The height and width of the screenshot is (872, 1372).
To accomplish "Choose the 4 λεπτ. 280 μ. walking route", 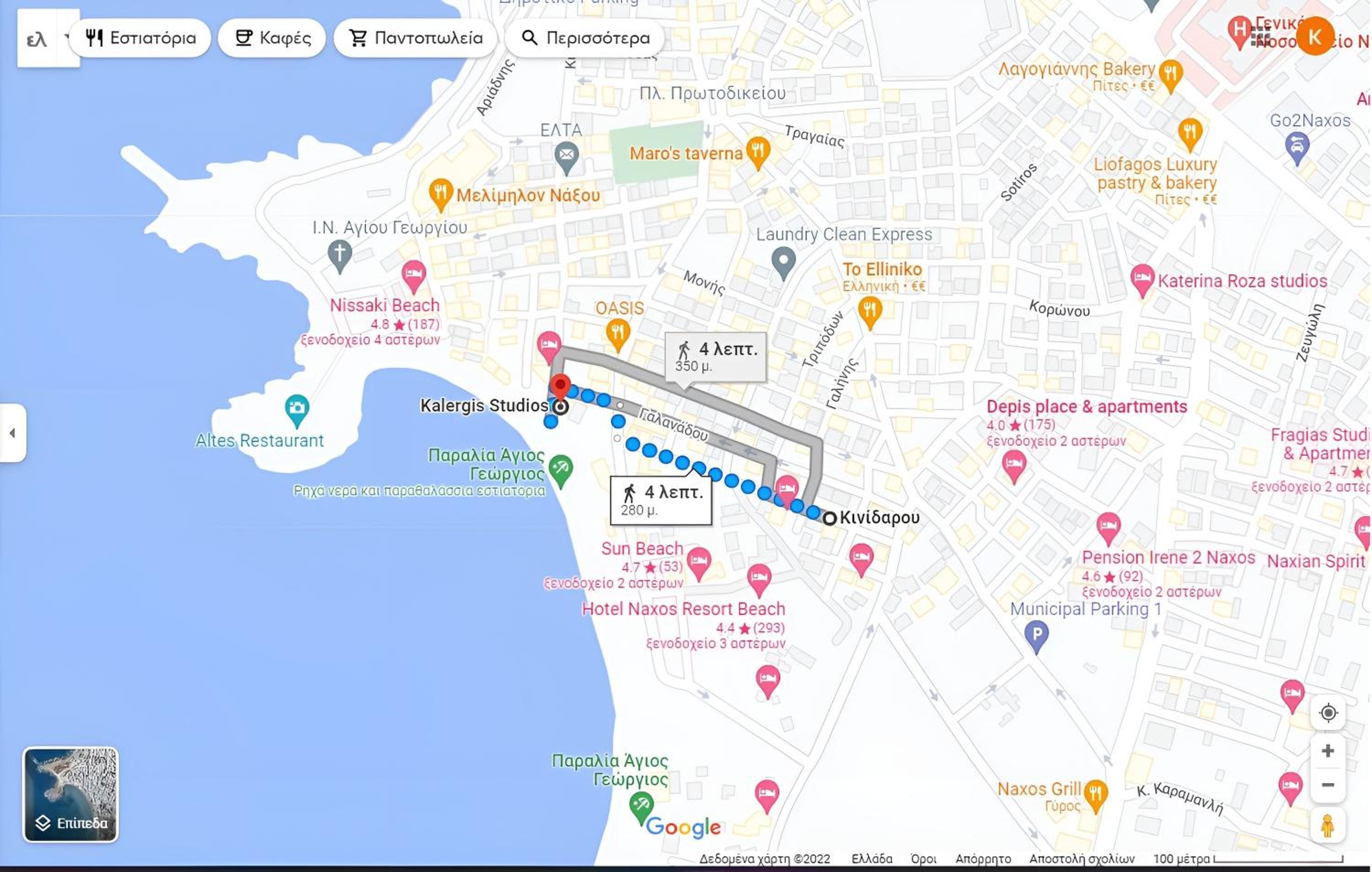I will coord(661,500).
